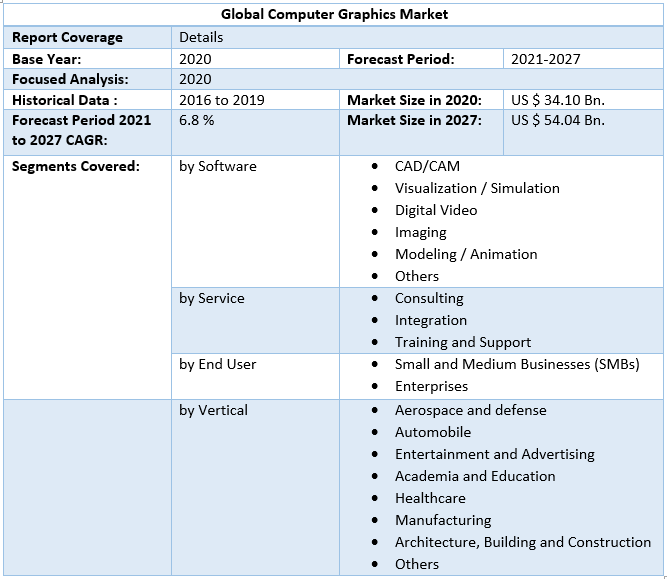The height and width of the screenshot is (579, 667).
Task: Select the 'by Vertical' segment cell
Action: 214,410
